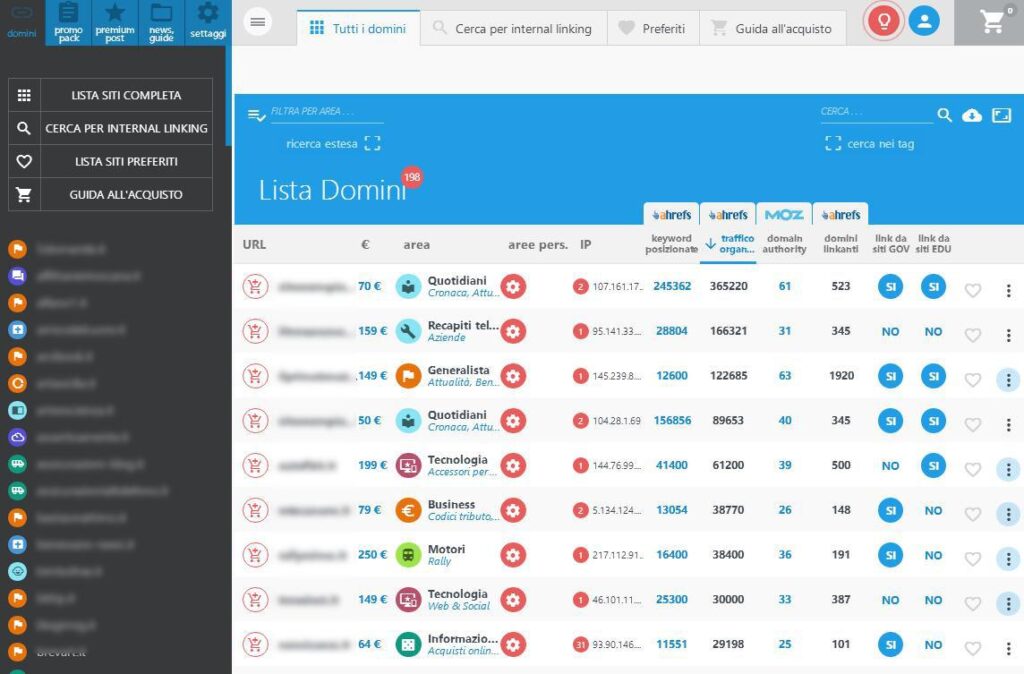The height and width of the screenshot is (674, 1024).
Task: Add the 70 € Quotidiani domain to cart
Action: pos(255,287)
